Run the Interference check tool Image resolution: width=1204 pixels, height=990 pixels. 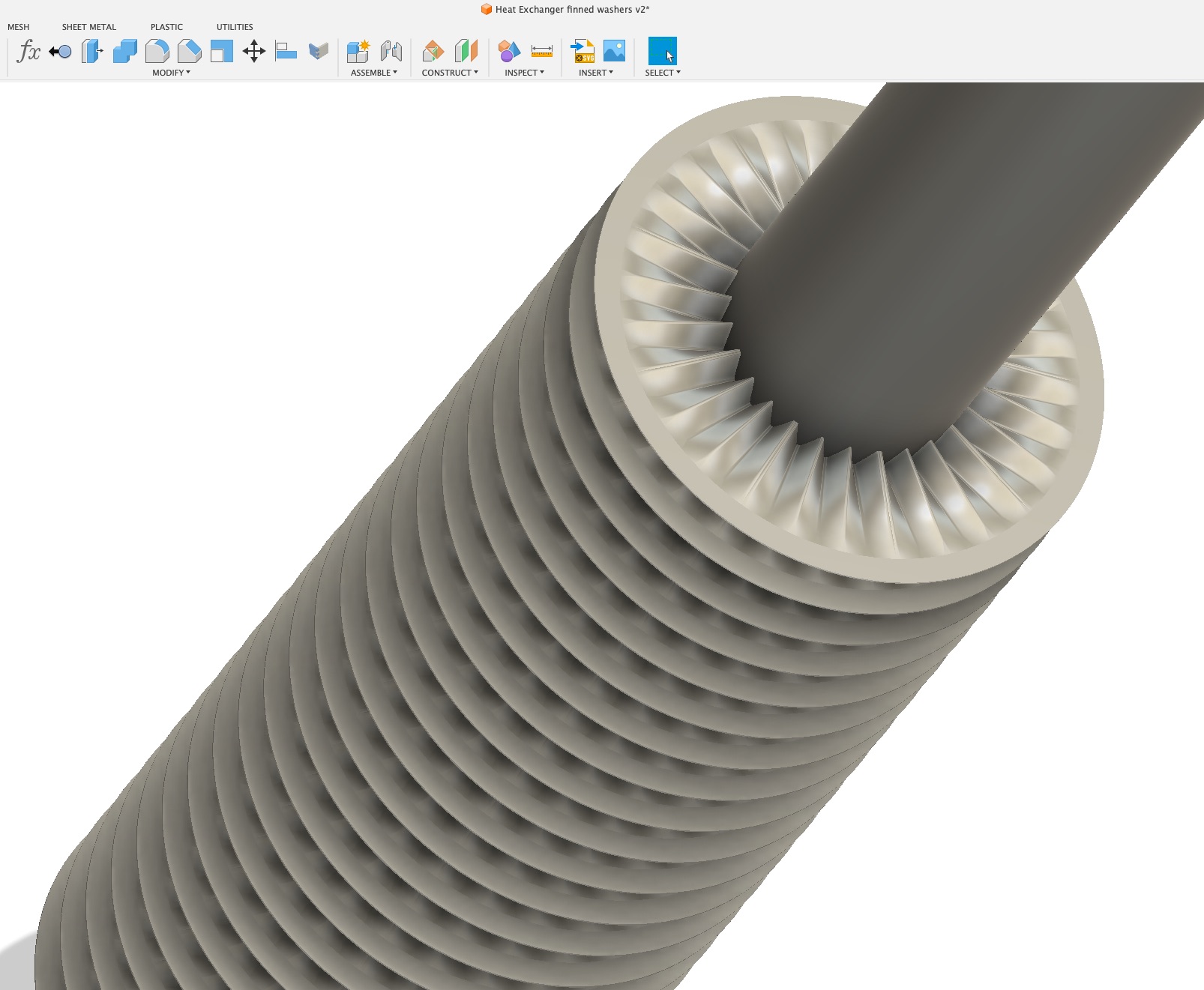[511, 51]
